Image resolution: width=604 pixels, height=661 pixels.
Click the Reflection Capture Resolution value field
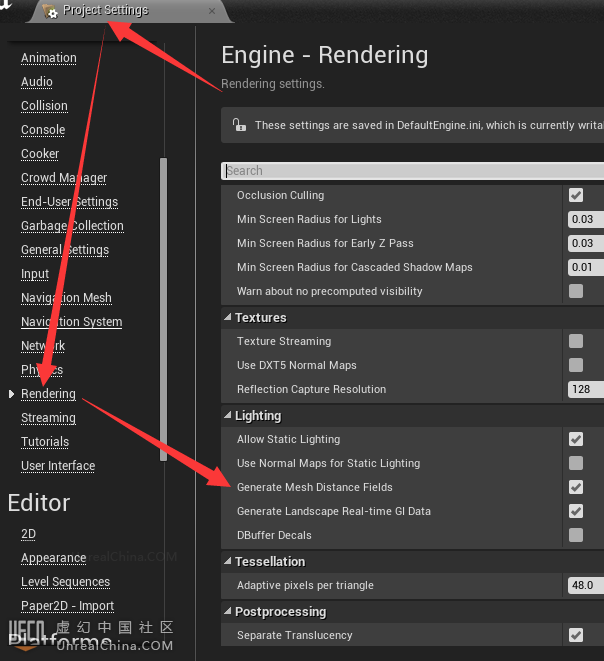coord(585,389)
